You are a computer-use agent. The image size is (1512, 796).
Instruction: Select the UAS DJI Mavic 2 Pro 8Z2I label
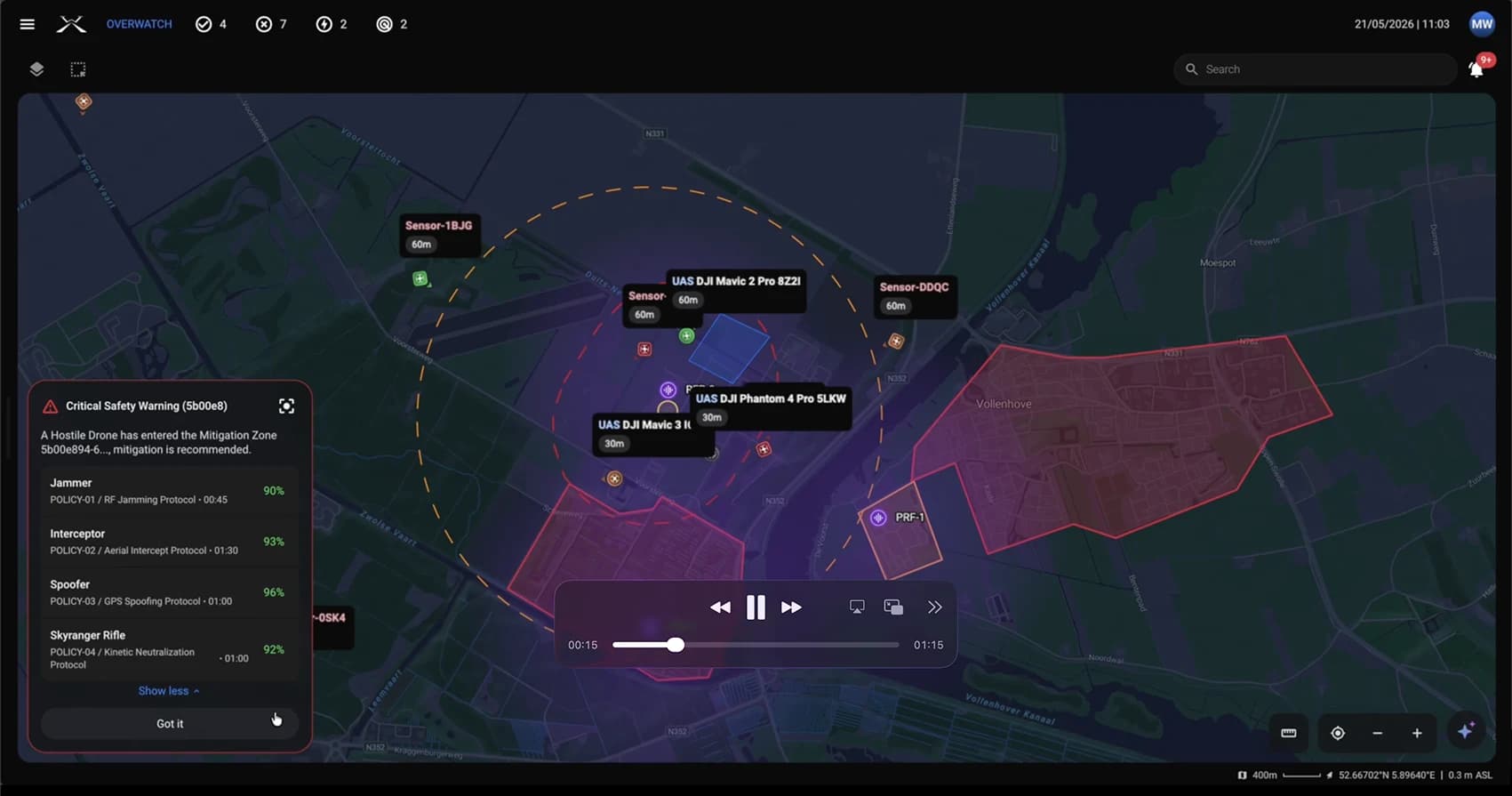pyautogui.click(x=736, y=290)
